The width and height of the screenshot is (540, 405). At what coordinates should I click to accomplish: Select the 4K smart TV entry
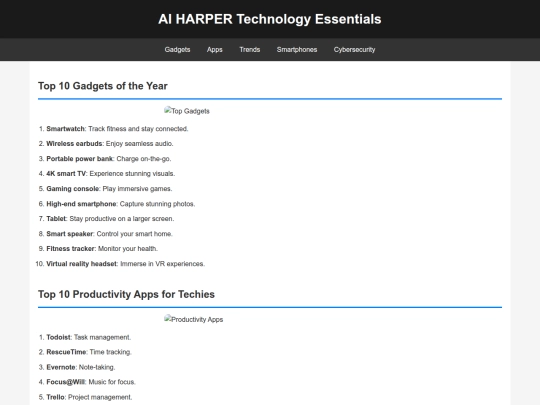111,174
